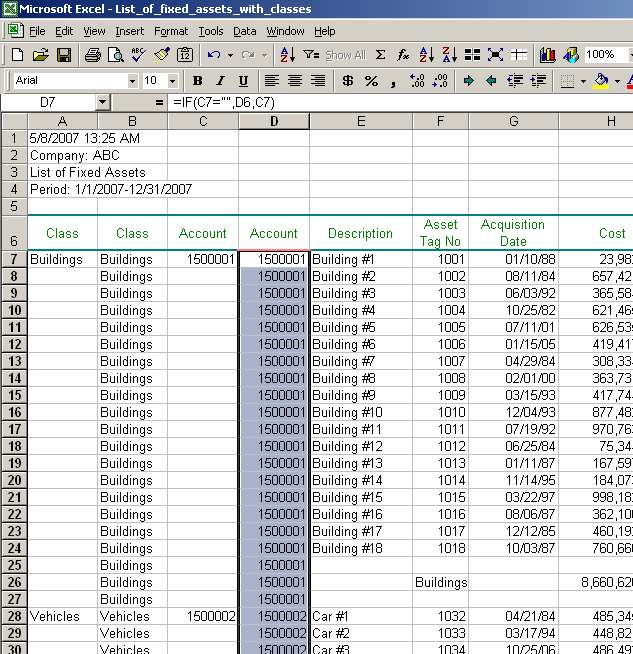Open the Chart Wizard icon

pos(548,55)
